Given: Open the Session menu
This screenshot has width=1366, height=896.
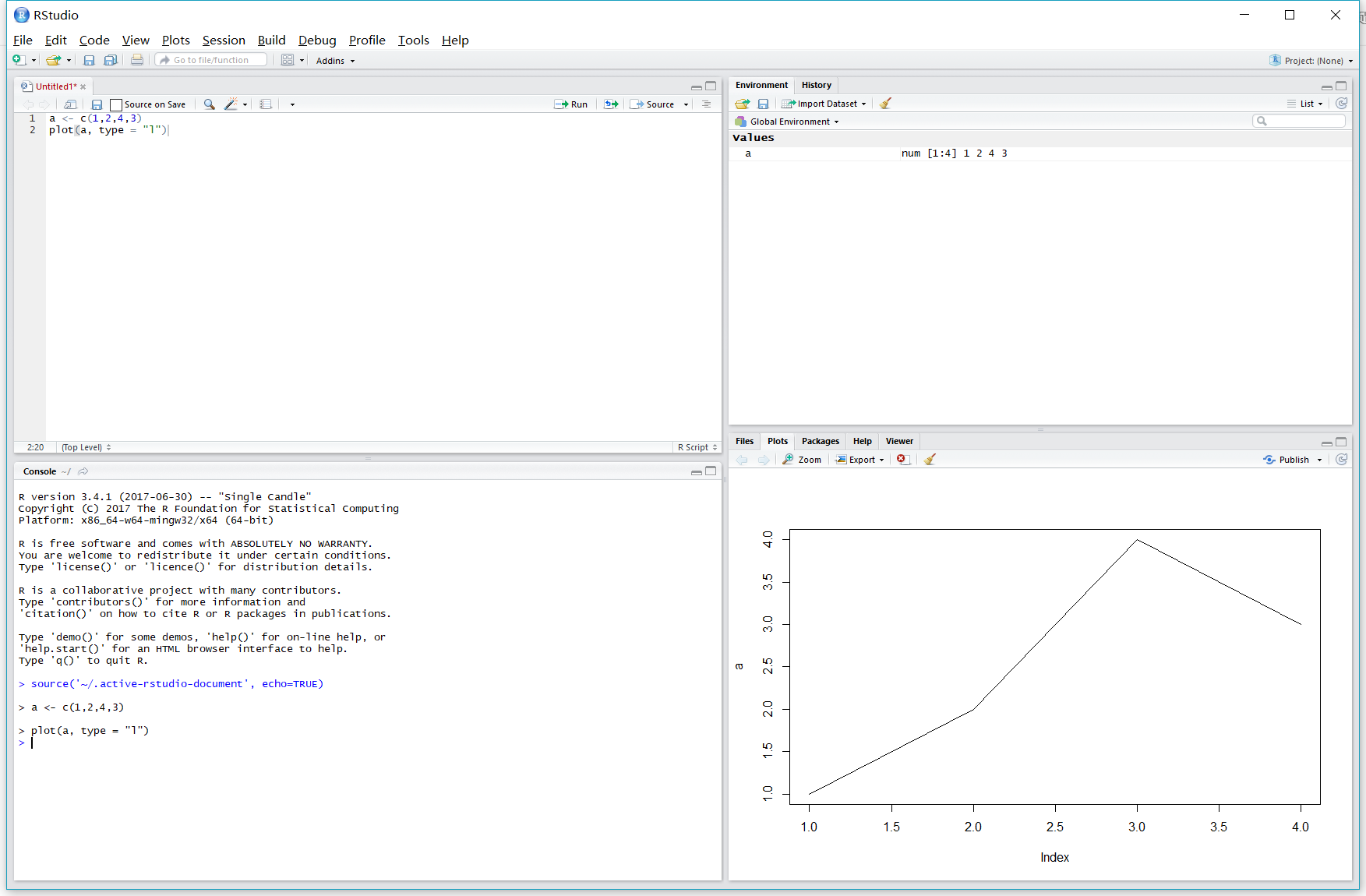Looking at the screenshot, I should tap(224, 41).
